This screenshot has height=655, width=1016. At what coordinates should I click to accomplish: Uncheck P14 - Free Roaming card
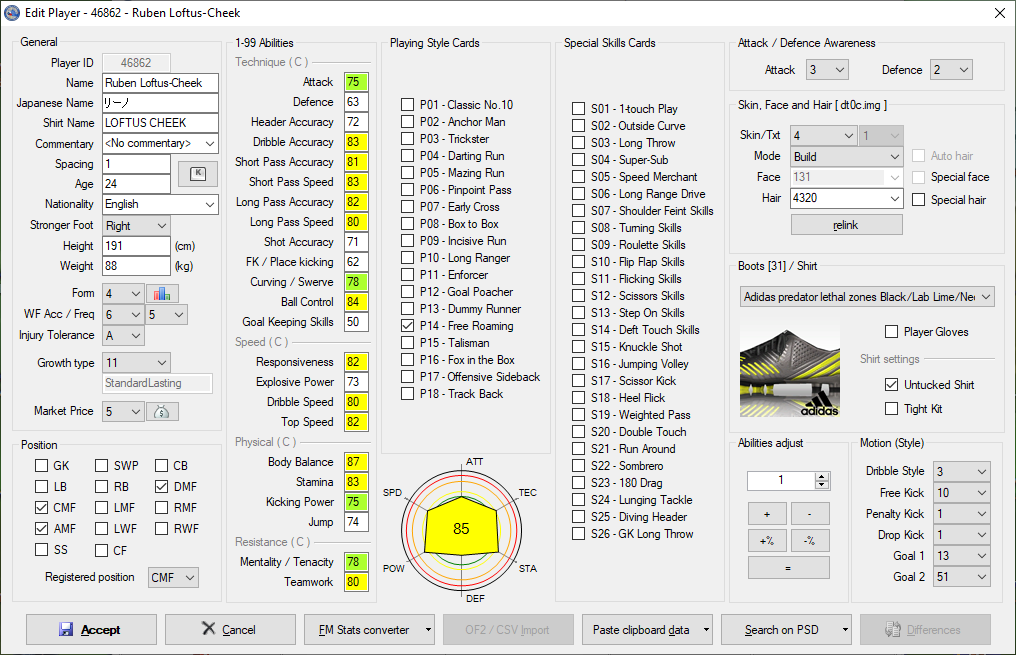pos(408,326)
